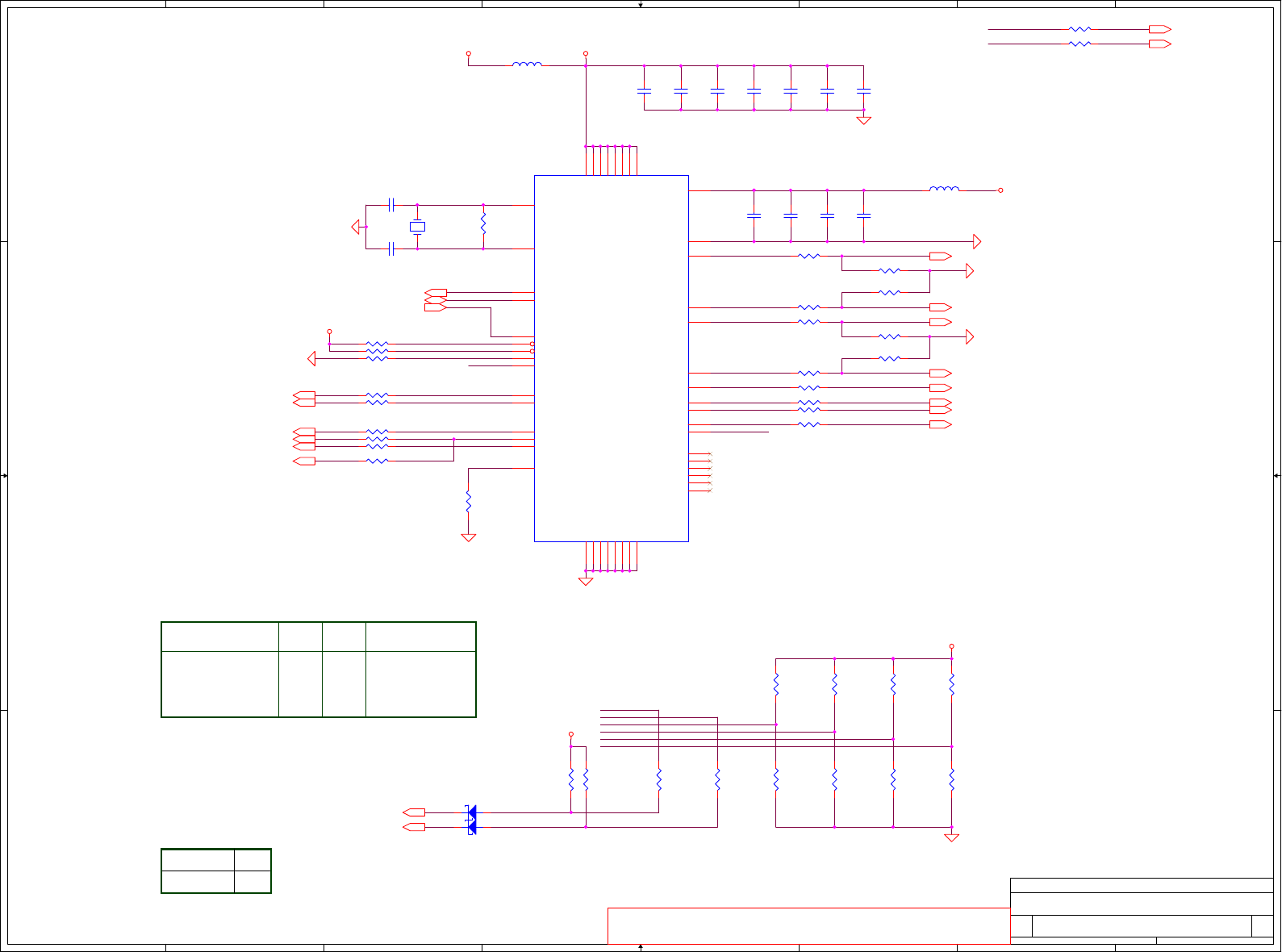
Task: Select the lower off-page connector at top right
Action: click(x=1160, y=44)
